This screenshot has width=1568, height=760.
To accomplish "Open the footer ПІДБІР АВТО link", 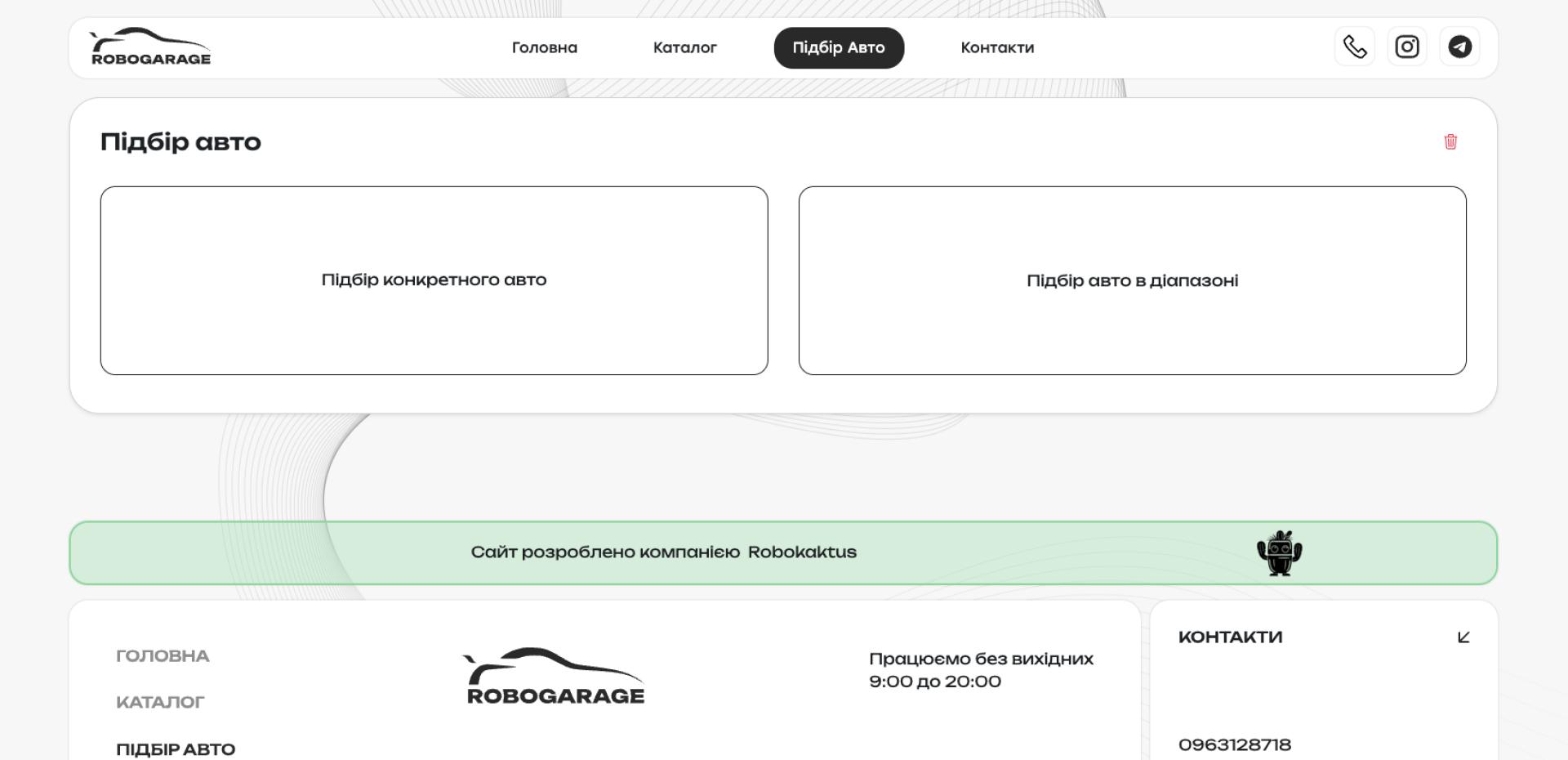I will pyautogui.click(x=176, y=749).
